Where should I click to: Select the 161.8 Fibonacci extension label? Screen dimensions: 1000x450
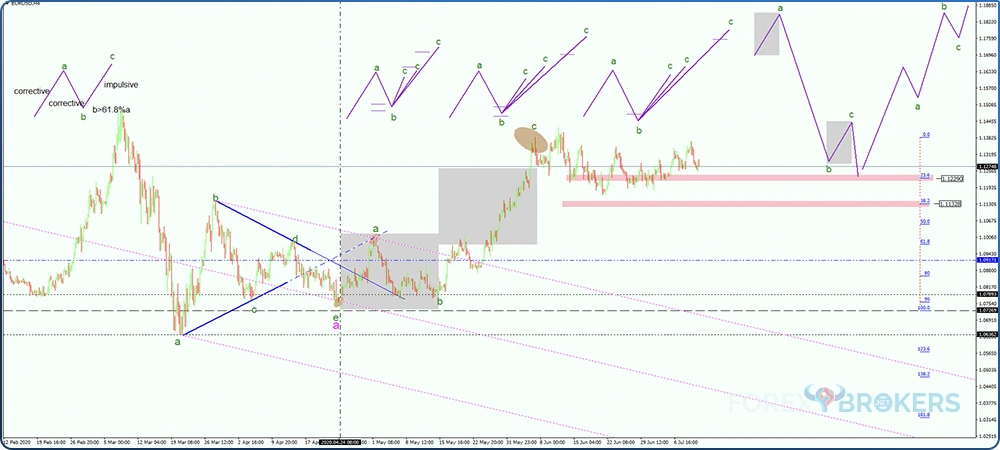coord(925,415)
